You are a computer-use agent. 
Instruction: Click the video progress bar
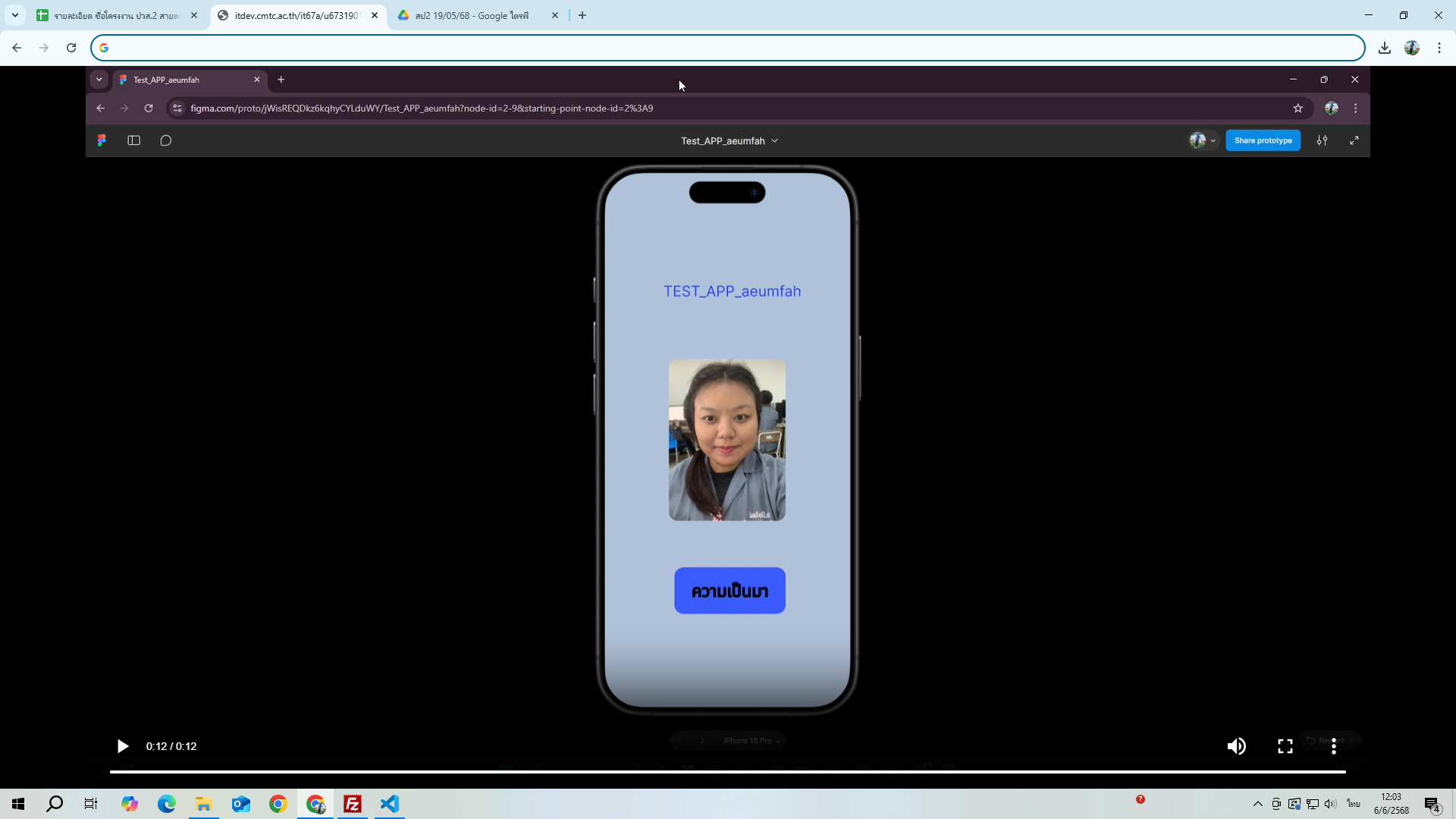tap(727, 772)
